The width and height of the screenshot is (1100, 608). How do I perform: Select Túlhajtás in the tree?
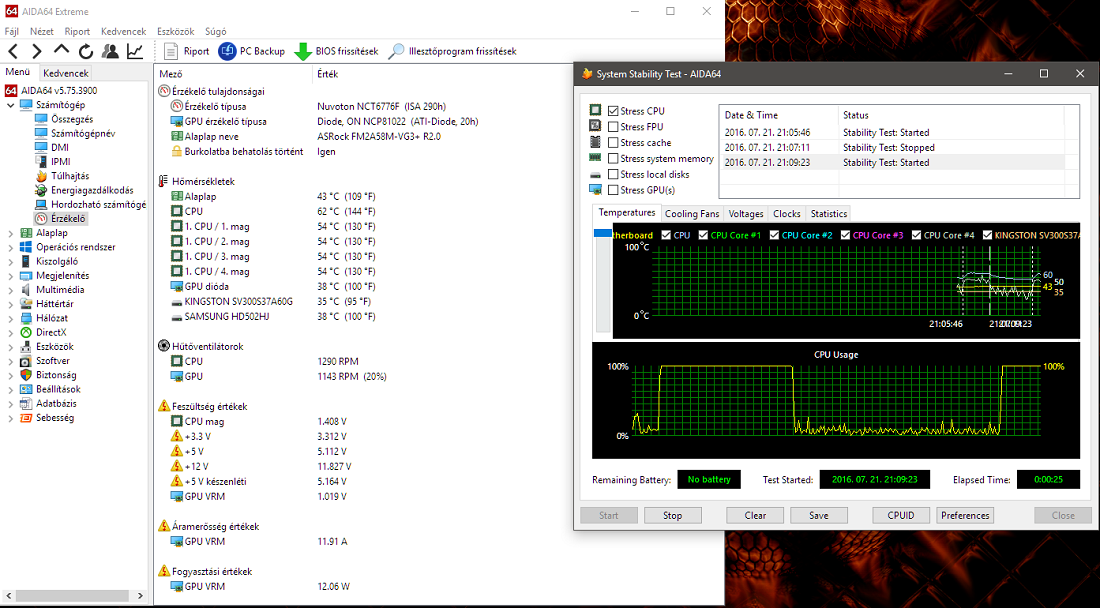(x=69, y=176)
